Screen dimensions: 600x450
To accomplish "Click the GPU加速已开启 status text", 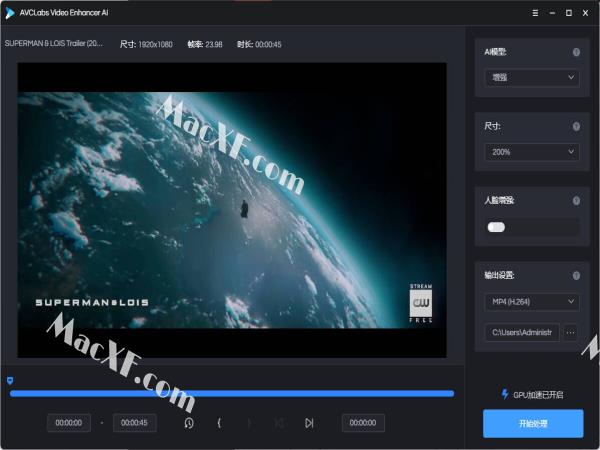I will pyautogui.click(x=538, y=395).
